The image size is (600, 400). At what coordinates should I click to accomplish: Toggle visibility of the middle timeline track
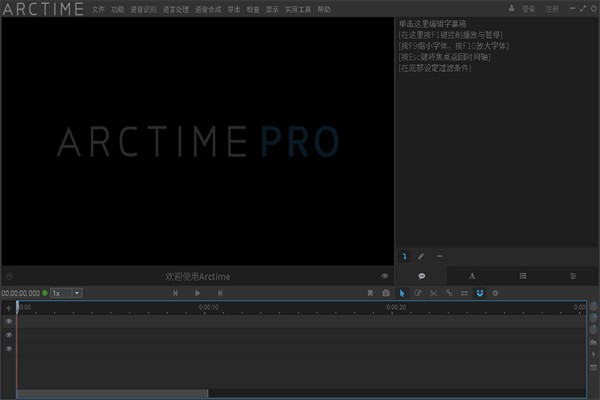coord(9,335)
